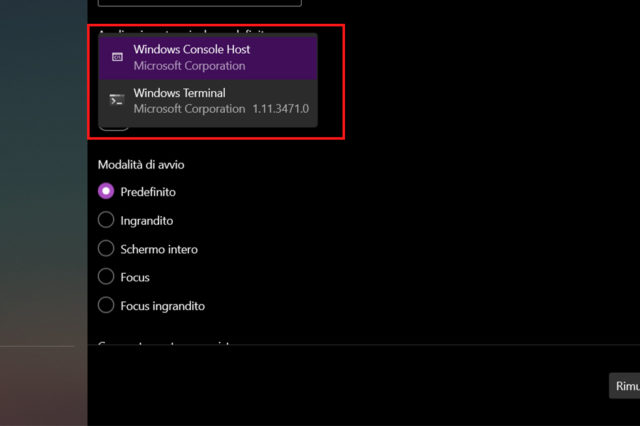The height and width of the screenshot is (426, 640).
Task: Click the Windows Terminal version number 1.11.3471.0
Action: click(x=281, y=108)
